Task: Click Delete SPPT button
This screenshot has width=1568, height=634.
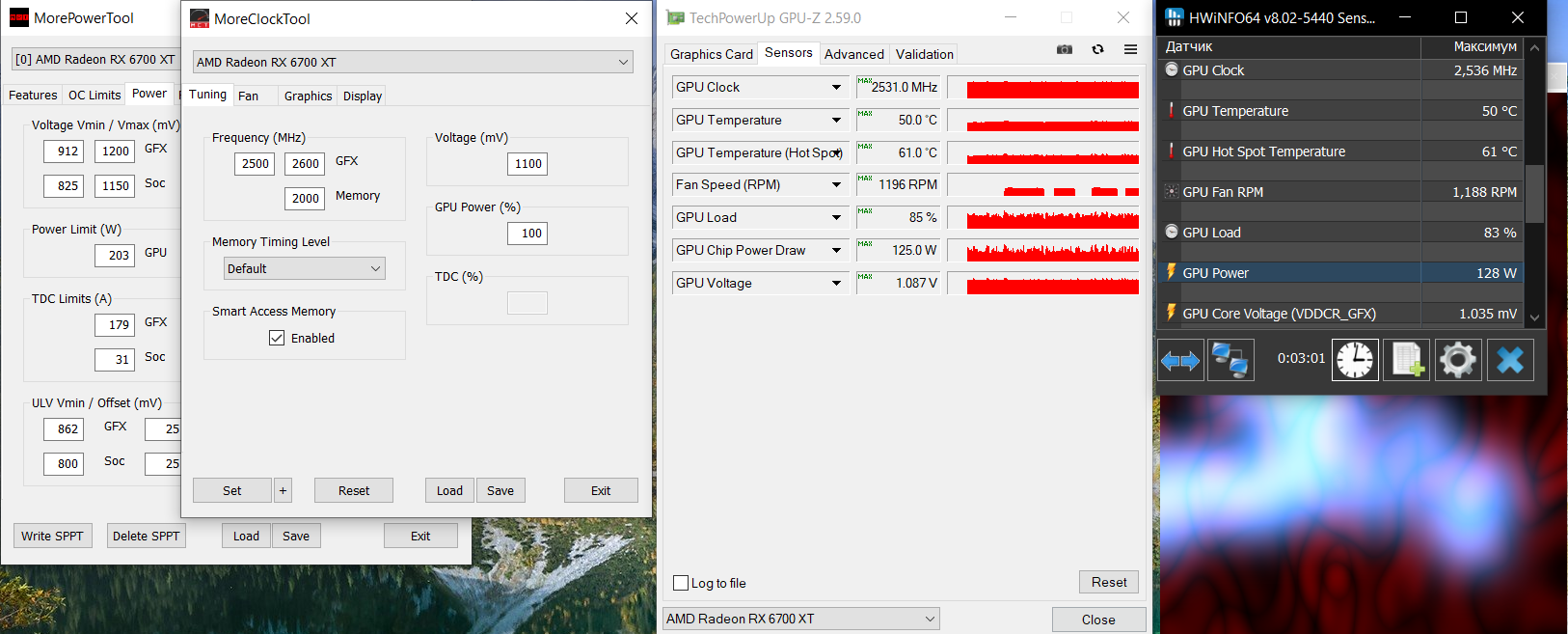Action: pyautogui.click(x=146, y=536)
